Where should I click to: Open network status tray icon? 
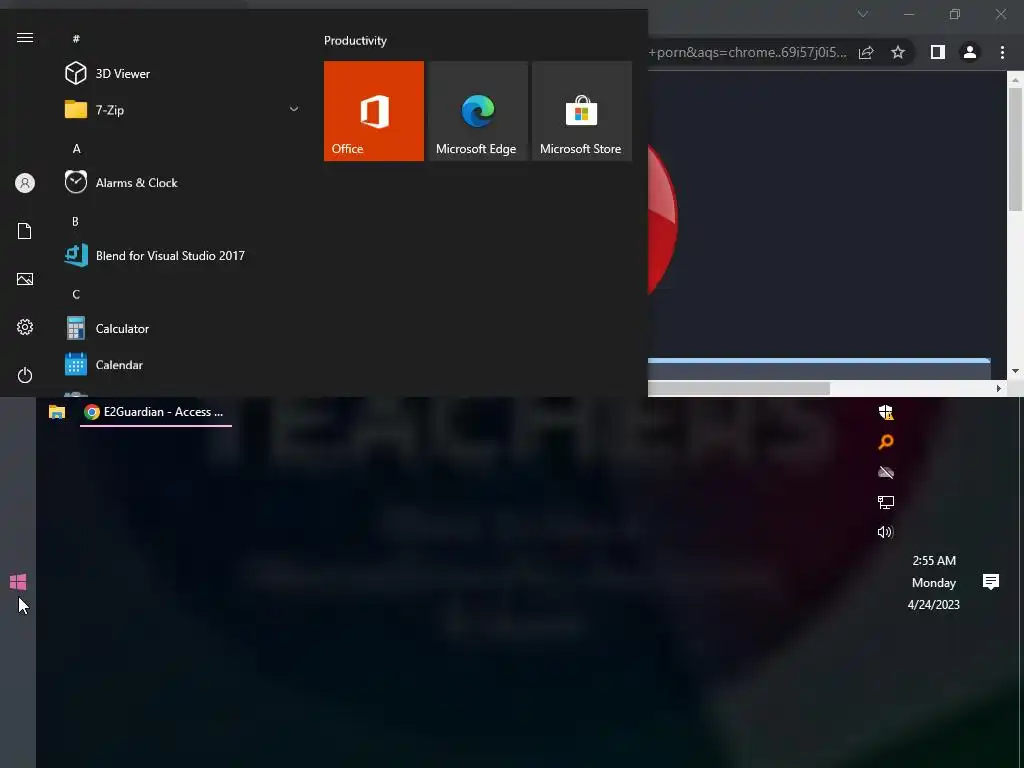click(x=886, y=502)
